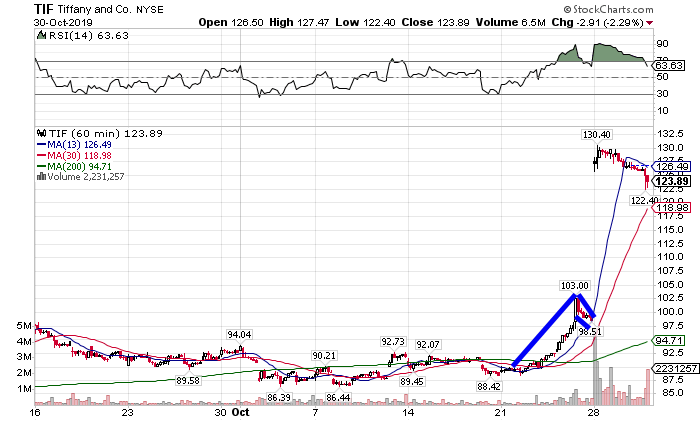Viewport: 700px width, 421px height.
Task: Click the 103.00 peak price annotation
Action: point(575,285)
